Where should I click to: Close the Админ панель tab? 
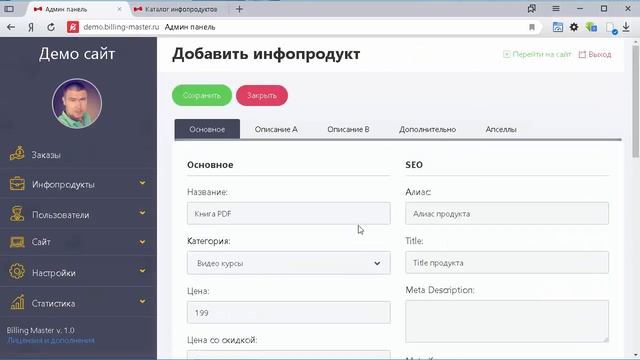coord(119,9)
